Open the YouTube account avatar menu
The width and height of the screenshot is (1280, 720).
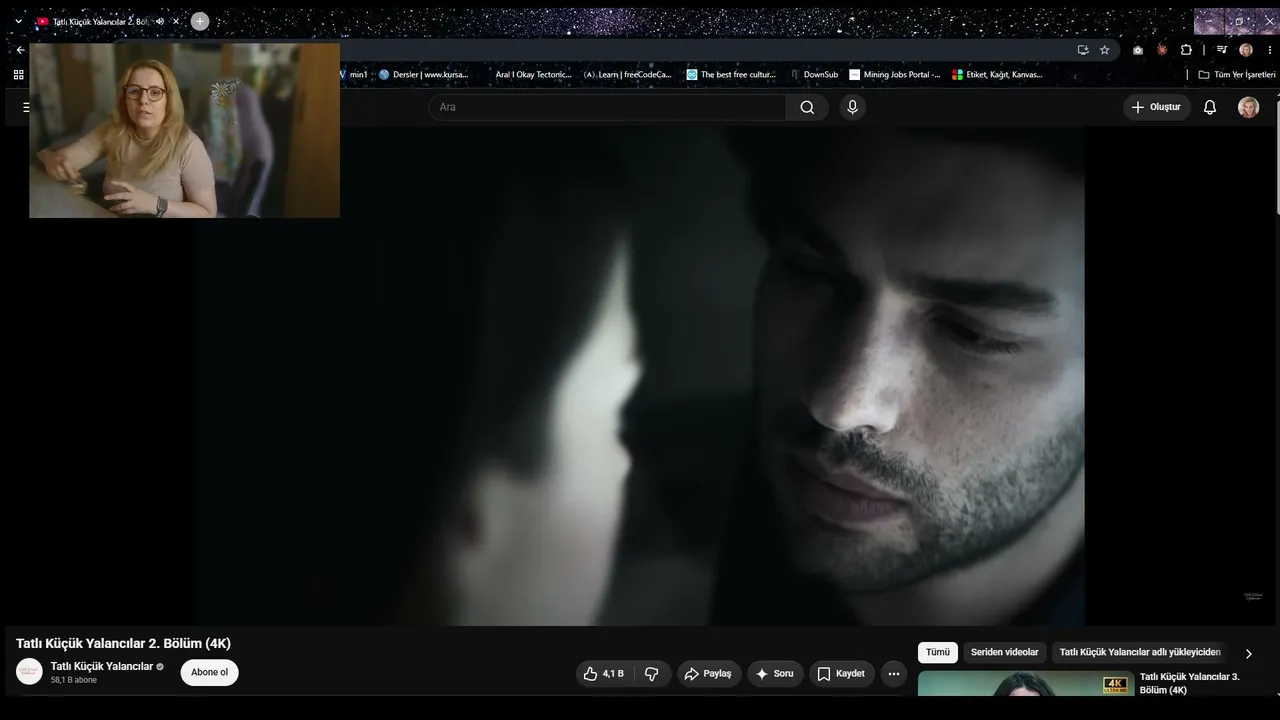pyautogui.click(x=1248, y=107)
